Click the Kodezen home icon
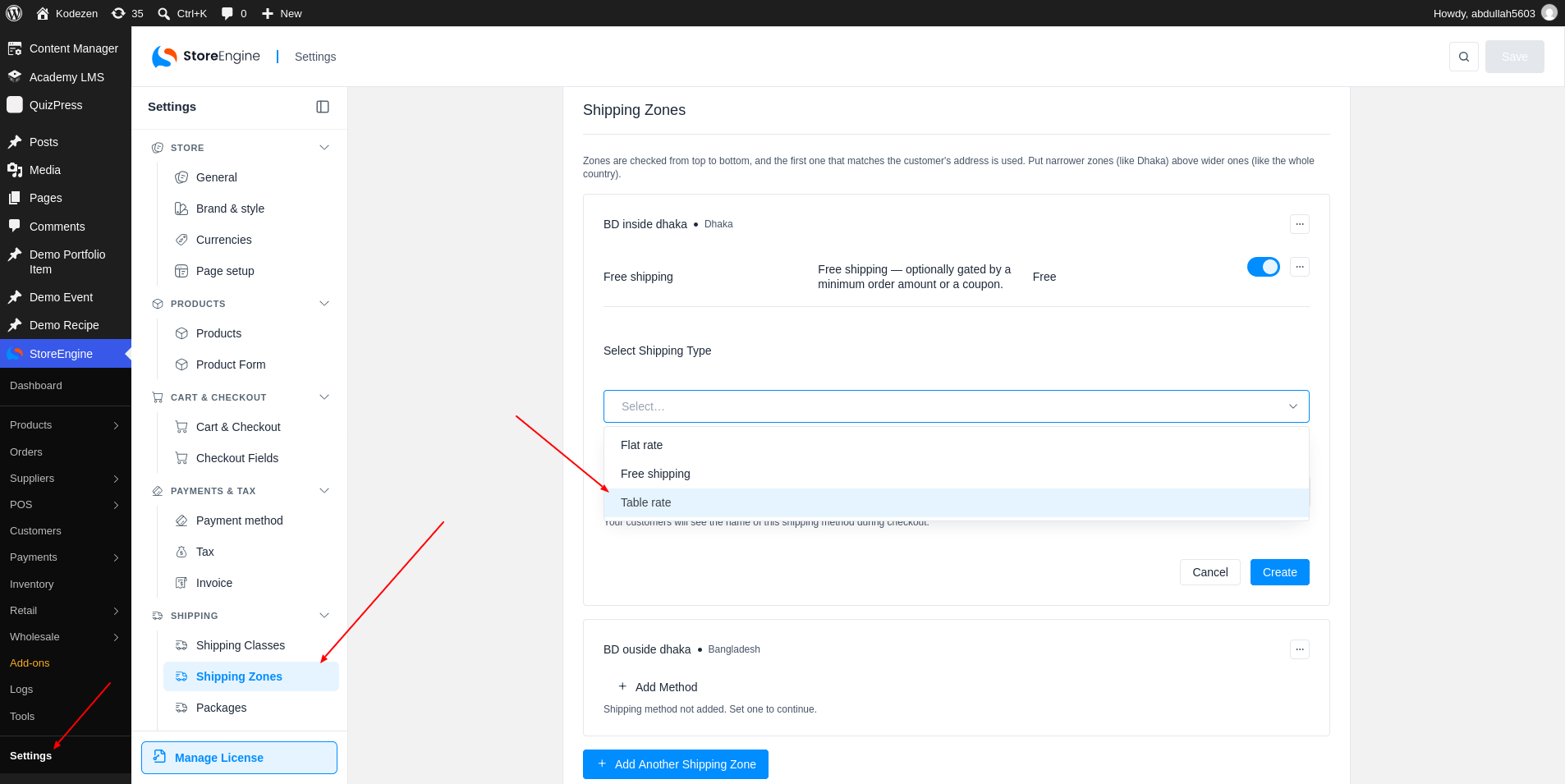The image size is (1565, 784). pos(43,13)
